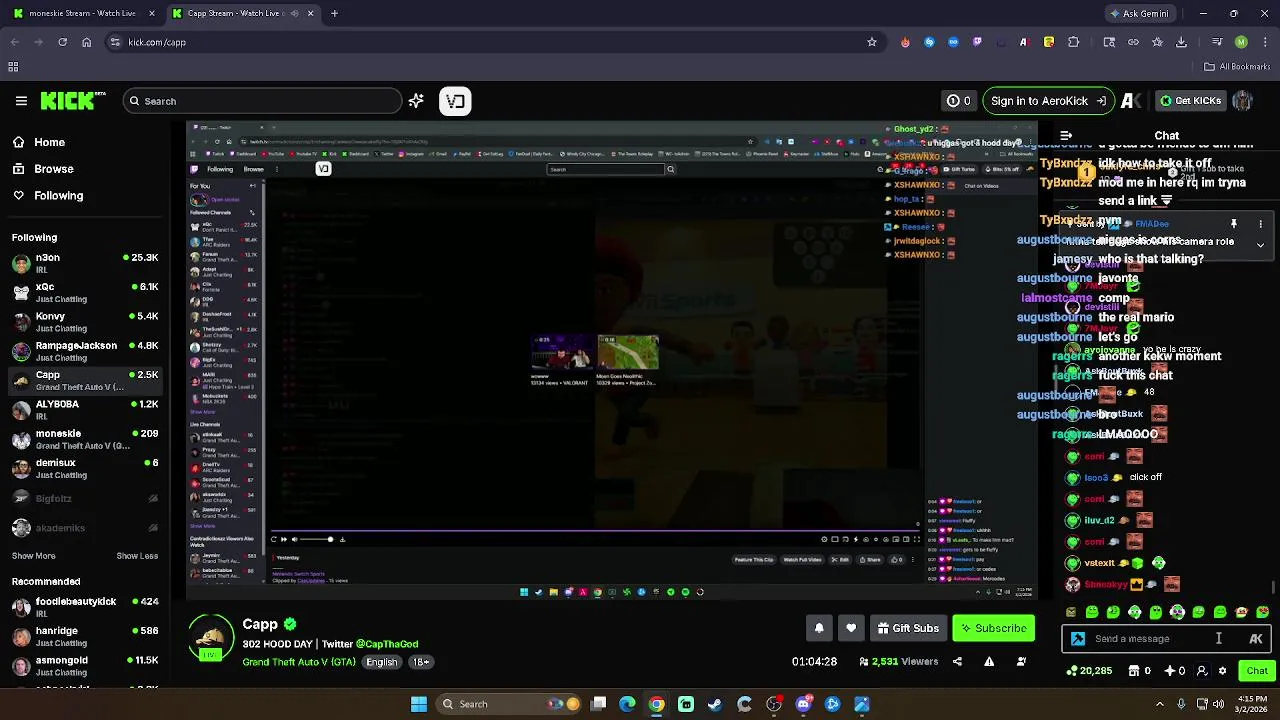Send message with green Chat button

[x=1256, y=671]
